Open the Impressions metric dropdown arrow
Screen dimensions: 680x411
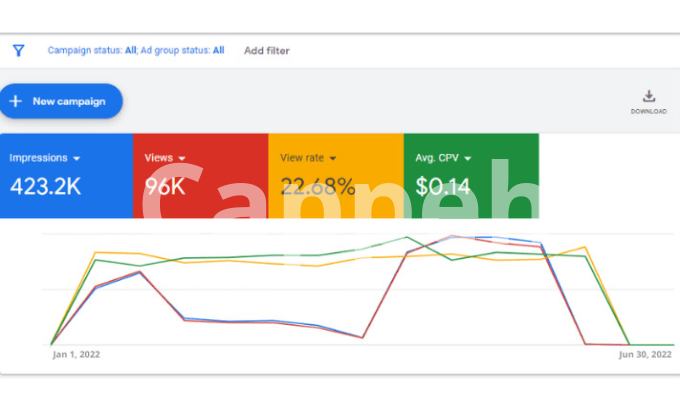(x=77, y=158)
